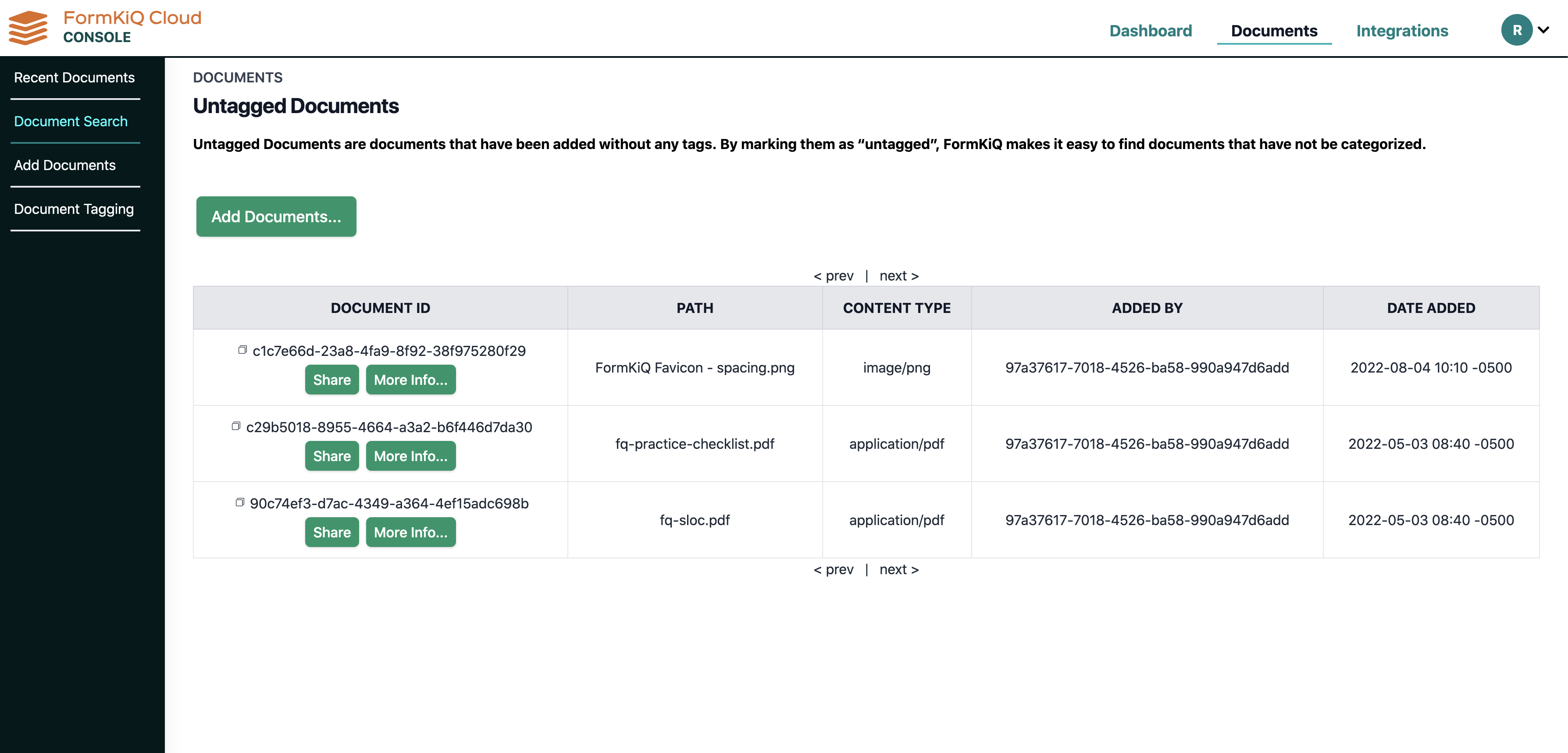Open Add Documents sidebar link
Viewport: 1568px width, 753px height.
pyautogui.click(x=65, y=165)
